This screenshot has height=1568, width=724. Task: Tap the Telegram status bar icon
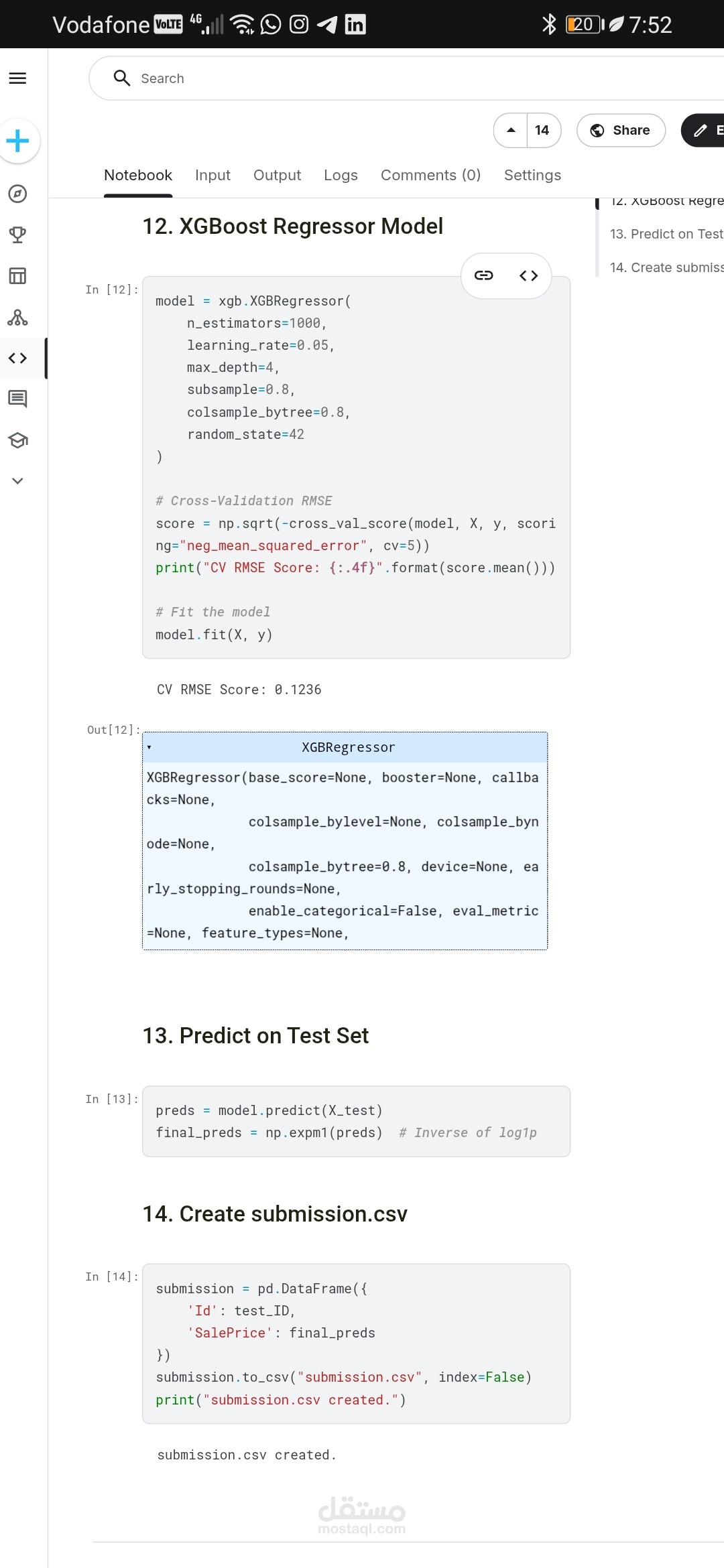pyautogui.click(x=327, y=25)
